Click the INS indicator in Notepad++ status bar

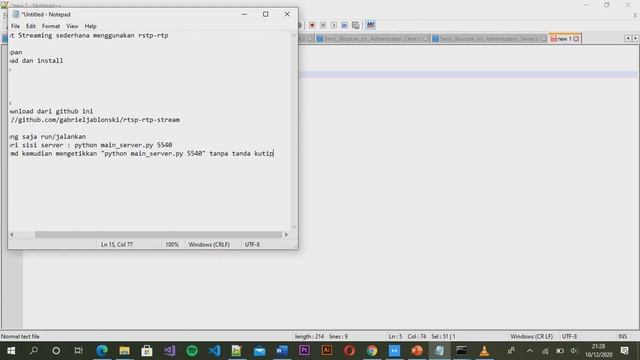(622, 337)
